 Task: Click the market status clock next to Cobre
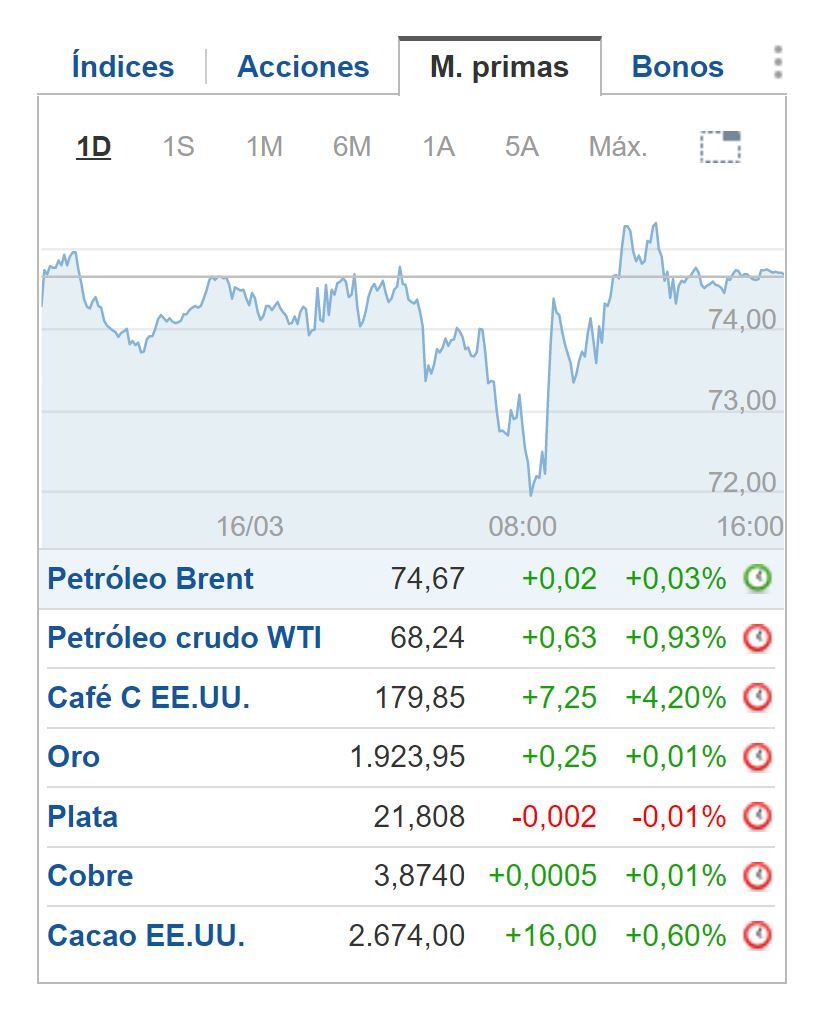(x=758, y=876)
